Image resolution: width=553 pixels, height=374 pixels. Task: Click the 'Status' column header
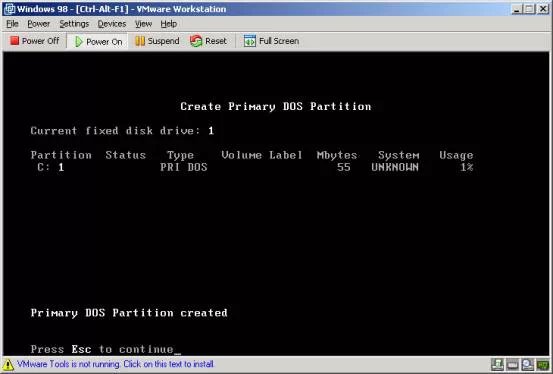click(x=126, y=155)
